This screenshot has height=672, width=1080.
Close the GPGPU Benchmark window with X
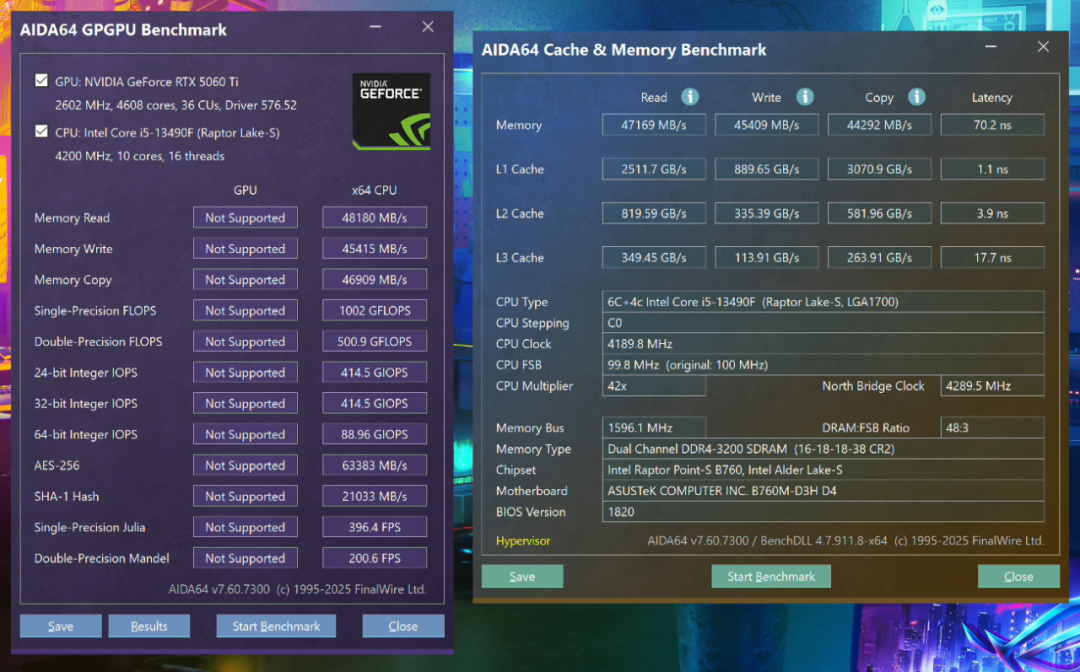428,27
